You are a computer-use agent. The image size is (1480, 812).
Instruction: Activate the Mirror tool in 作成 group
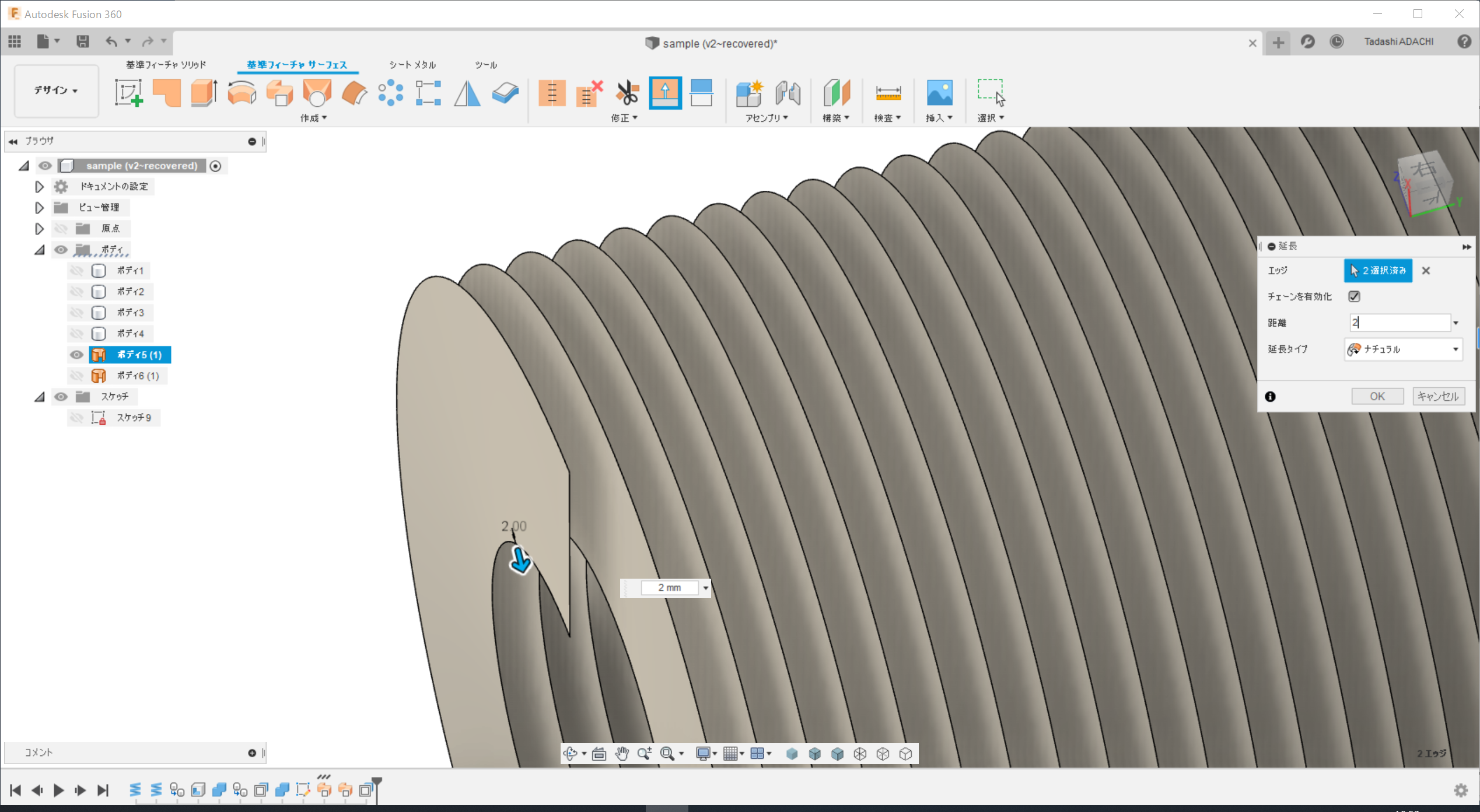[466, 92]
